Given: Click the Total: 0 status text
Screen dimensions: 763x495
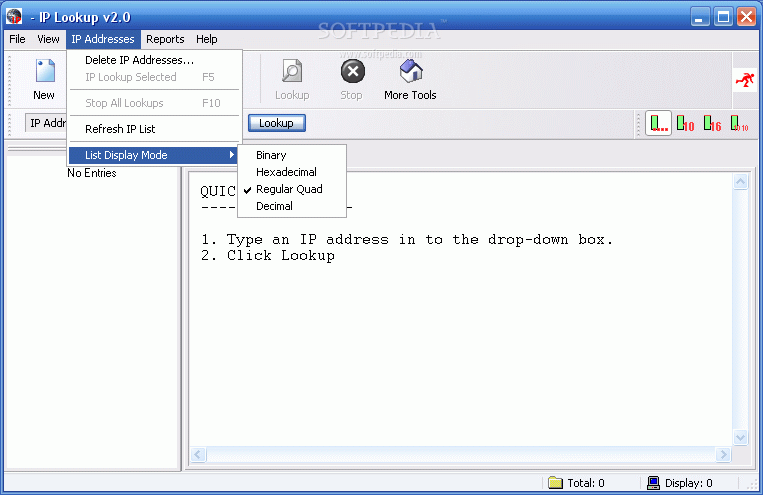Looking at the screenshot, I should [x=586, y=483].
